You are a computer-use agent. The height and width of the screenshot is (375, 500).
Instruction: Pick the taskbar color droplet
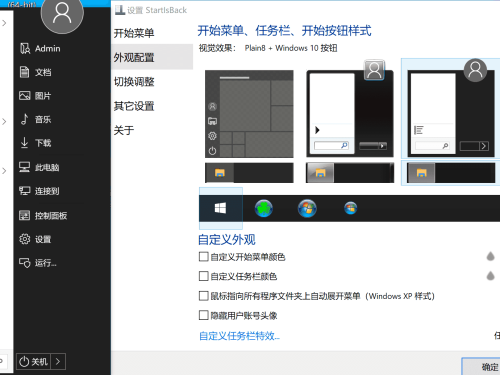490,276
